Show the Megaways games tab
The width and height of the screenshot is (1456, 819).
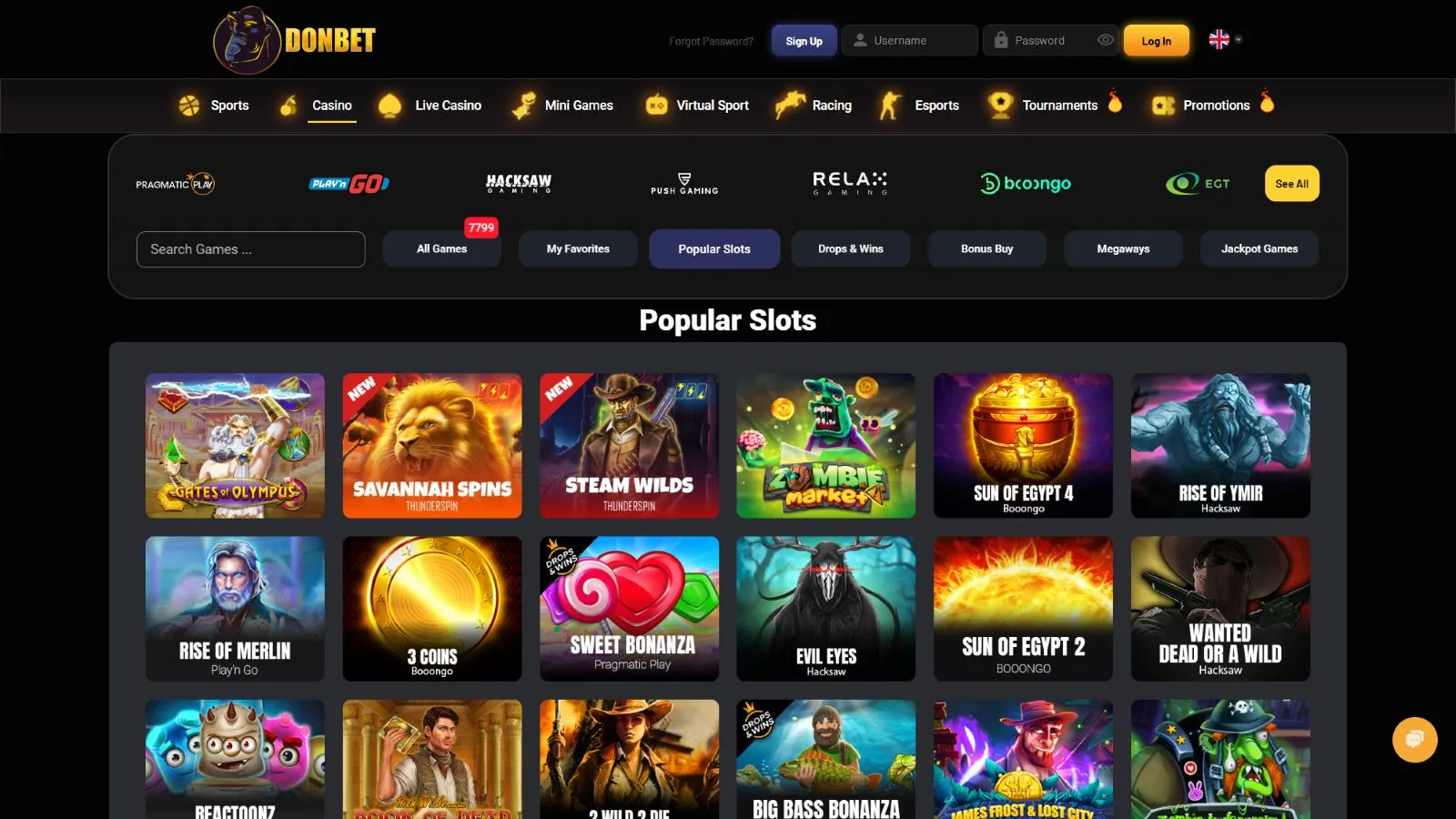(x=1123, y=248)
